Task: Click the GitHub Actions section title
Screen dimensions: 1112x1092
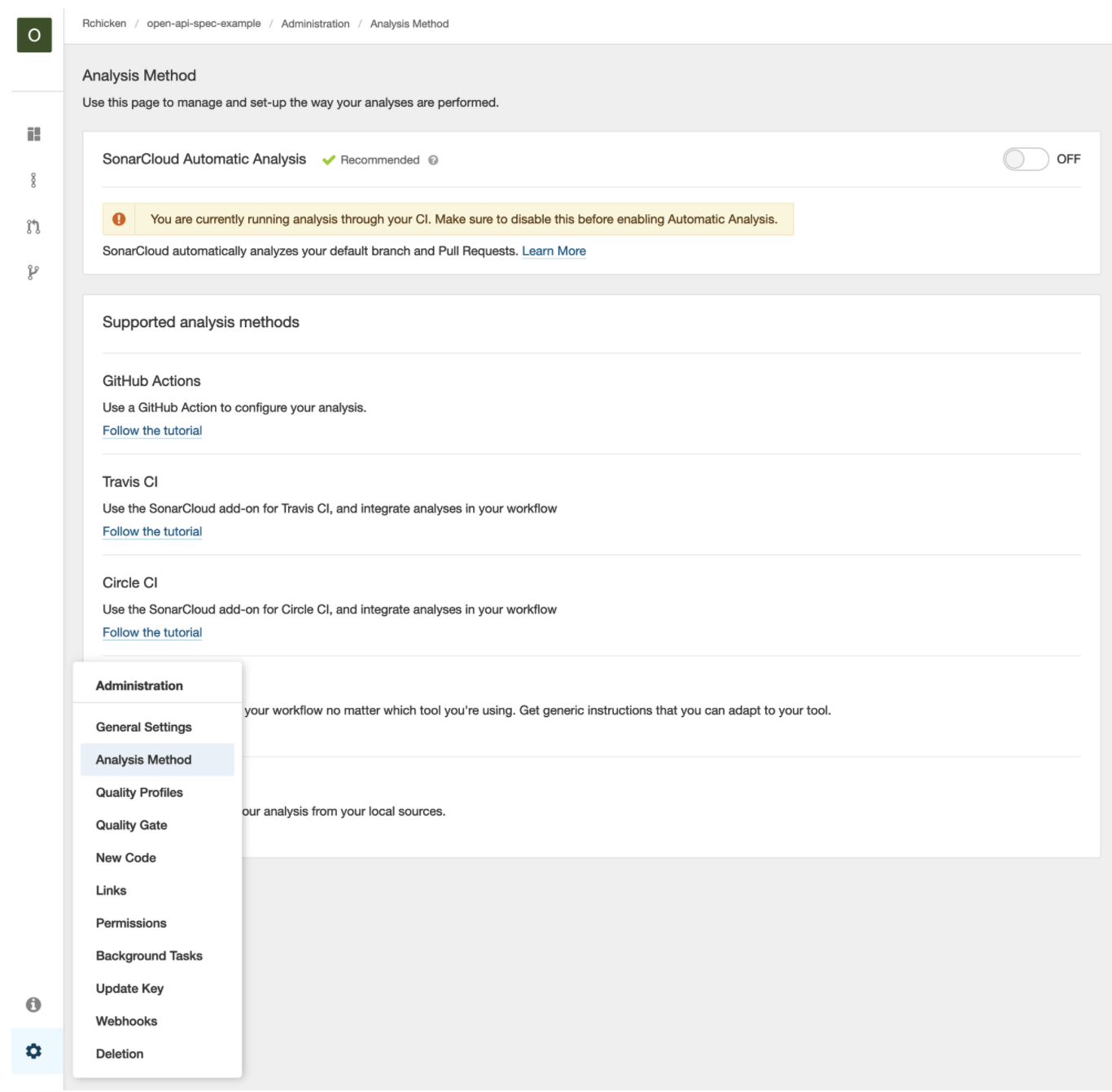Action: 151,381
